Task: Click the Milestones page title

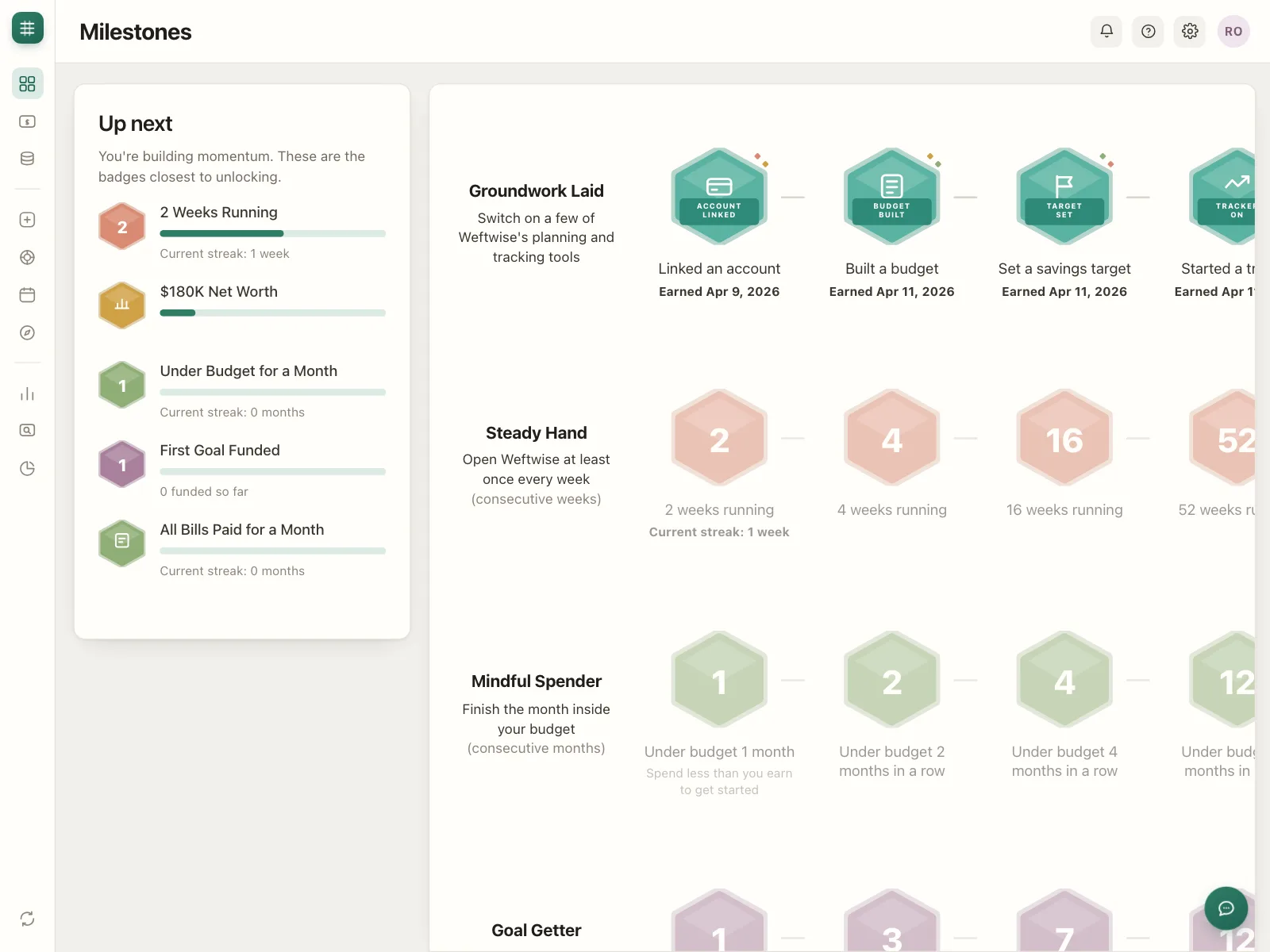Action: [x=136, y=32]
